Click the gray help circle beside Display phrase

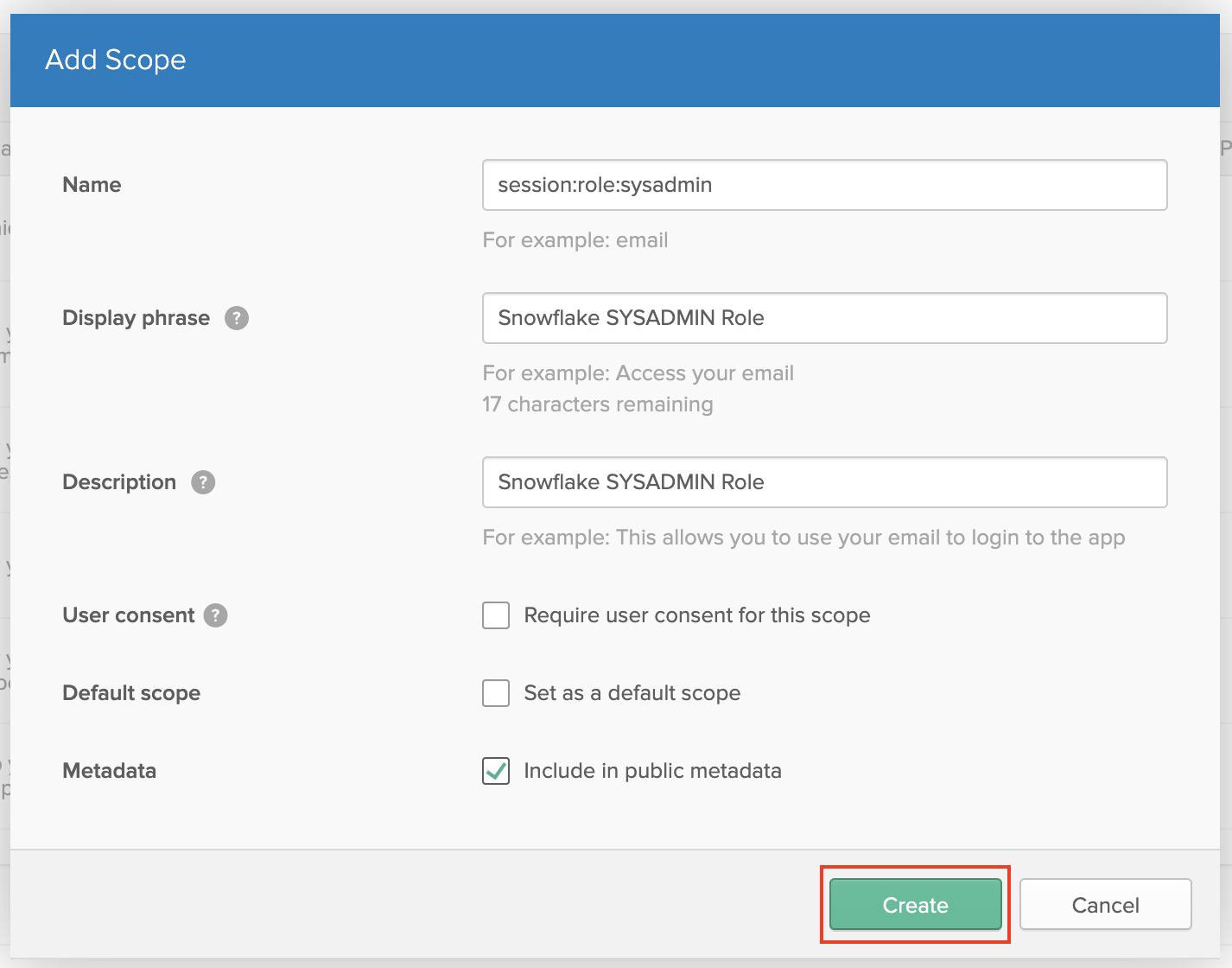point(237,318)
